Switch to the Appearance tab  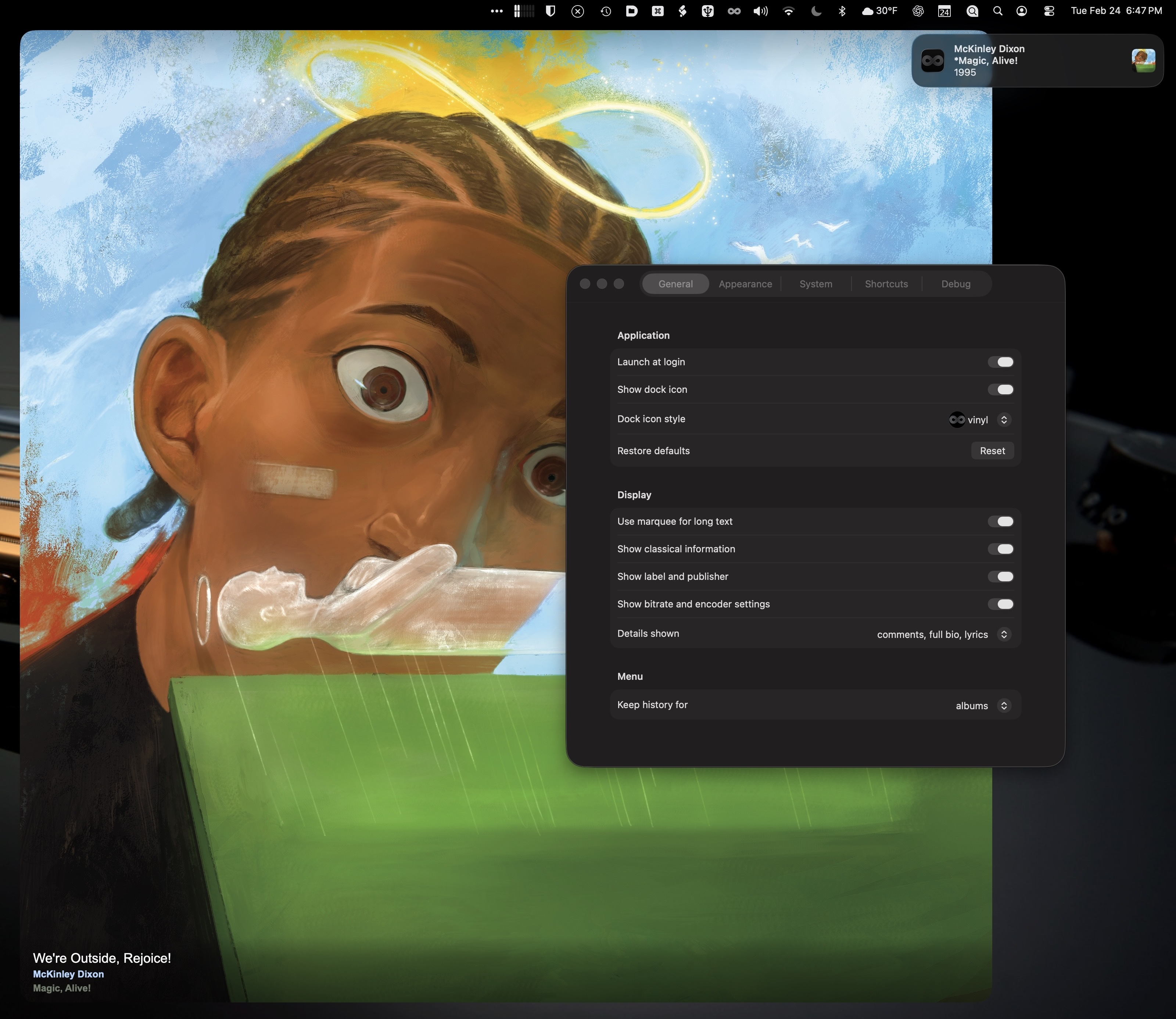click(746, 284)
